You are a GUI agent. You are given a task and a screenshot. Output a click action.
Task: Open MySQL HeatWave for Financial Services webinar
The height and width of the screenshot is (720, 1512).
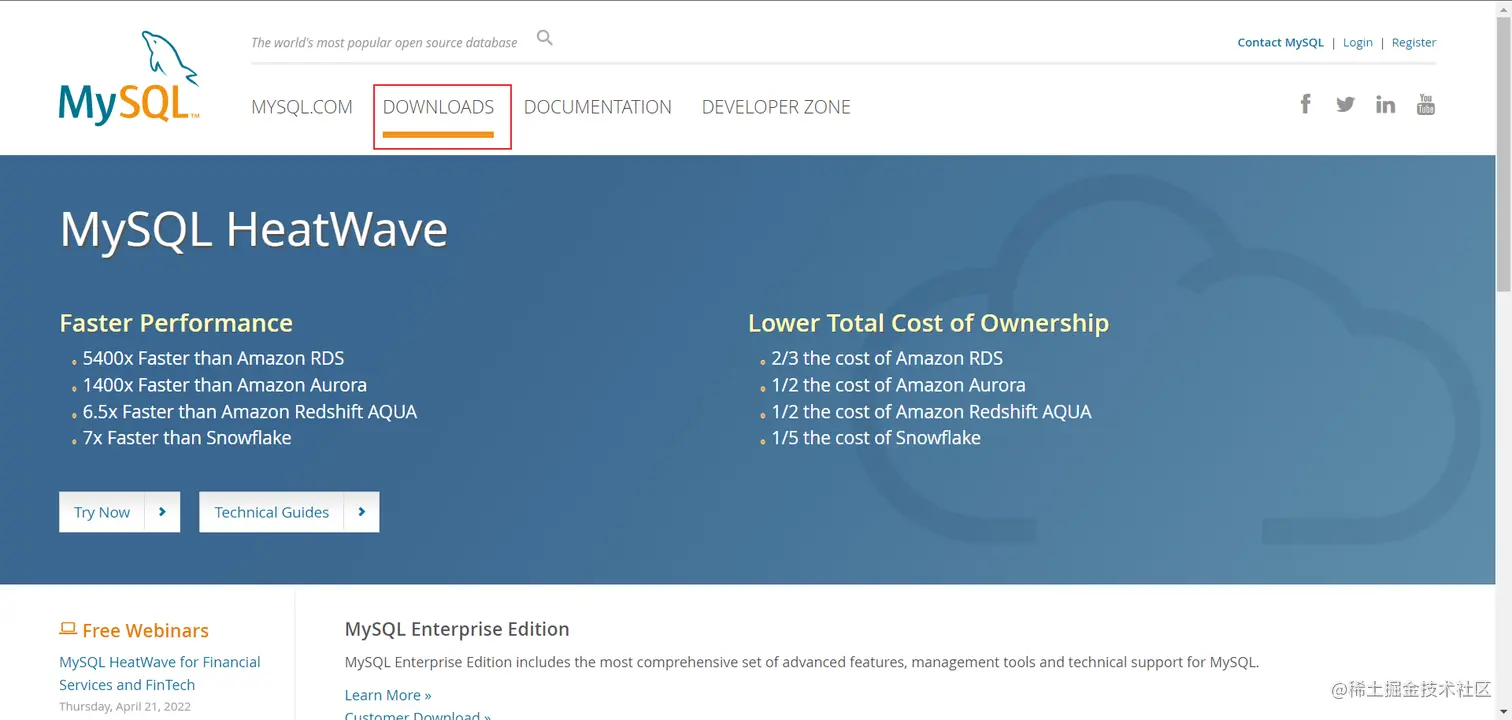tap(160, 673)
